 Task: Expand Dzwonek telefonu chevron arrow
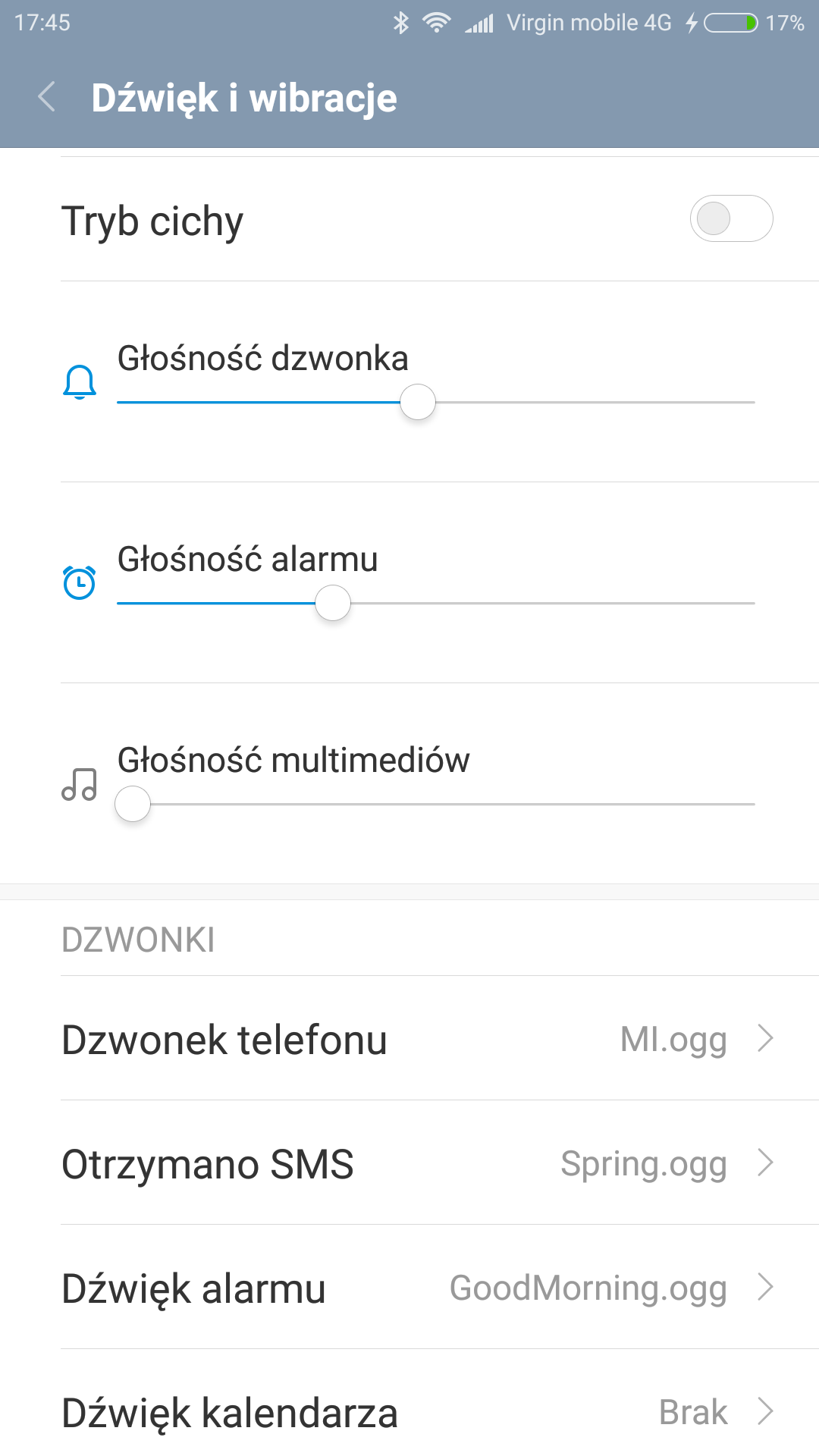pos(765,1038)
